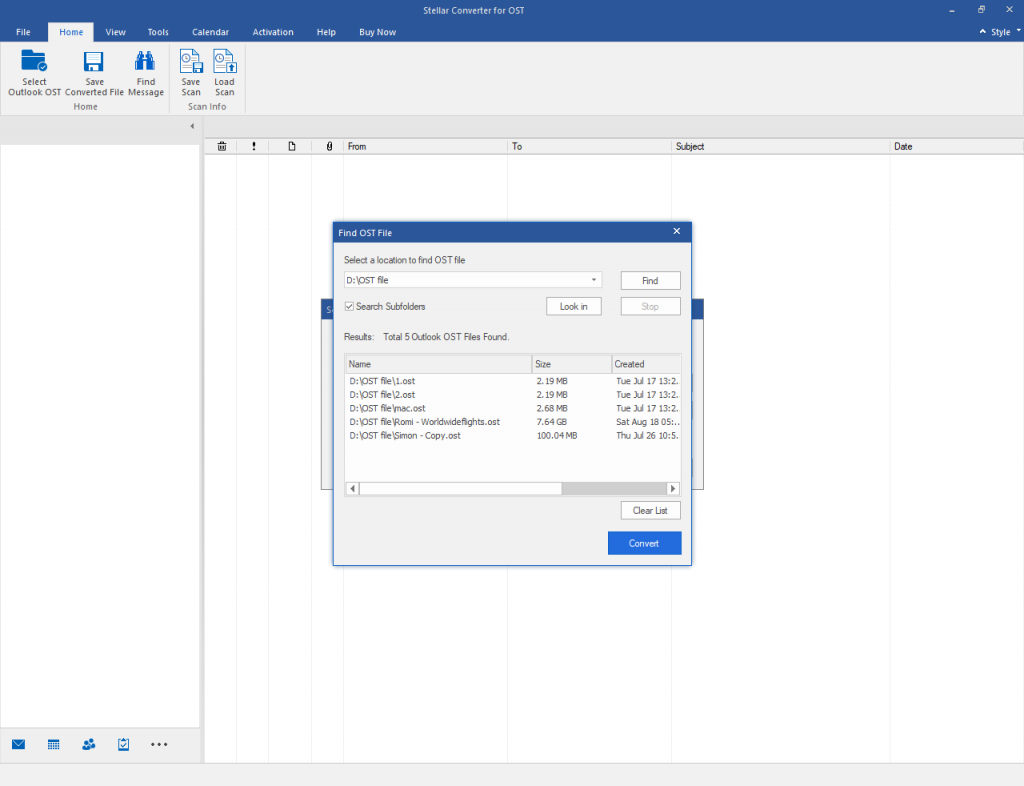This screenshot has height=786, width=1024.
Task: Click the Find button
Action: tap(650, 280)
